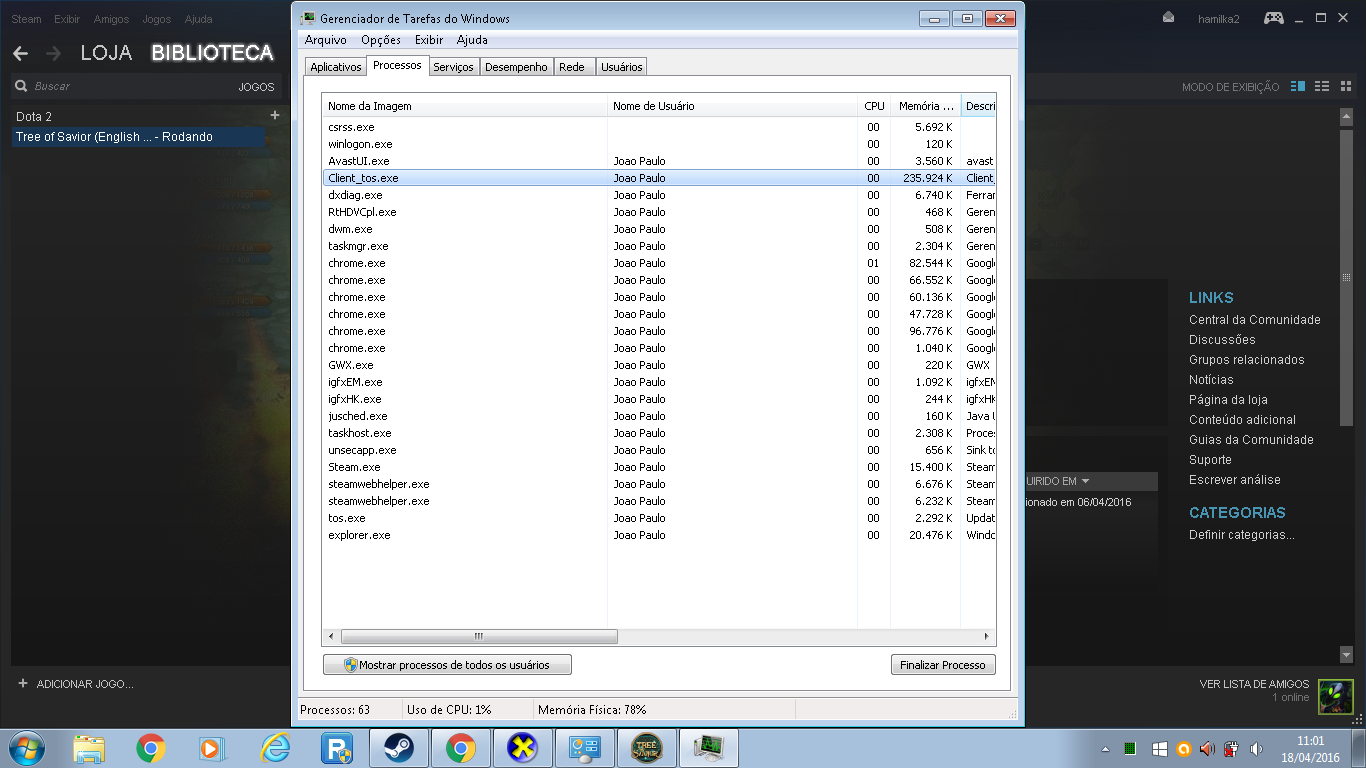This screenshot has height=768, width=1366.
Task: Click the plus icon beside Dota 2
Action: point(275,116)
